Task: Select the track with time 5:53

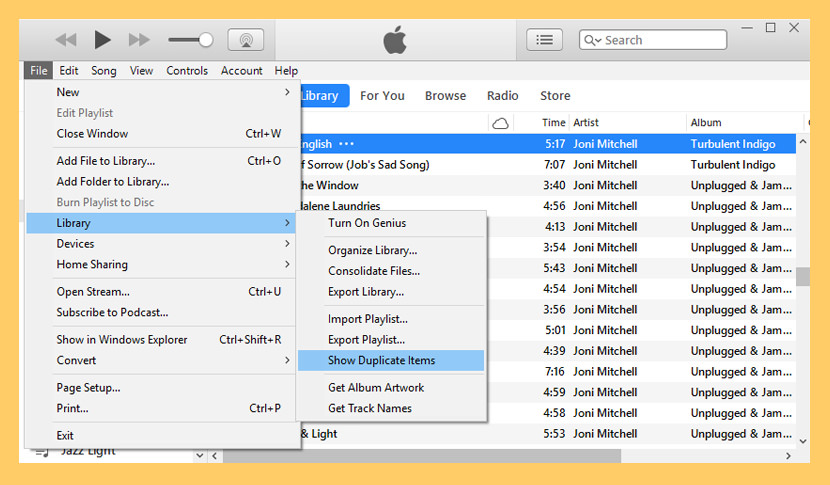Action: 548,434
